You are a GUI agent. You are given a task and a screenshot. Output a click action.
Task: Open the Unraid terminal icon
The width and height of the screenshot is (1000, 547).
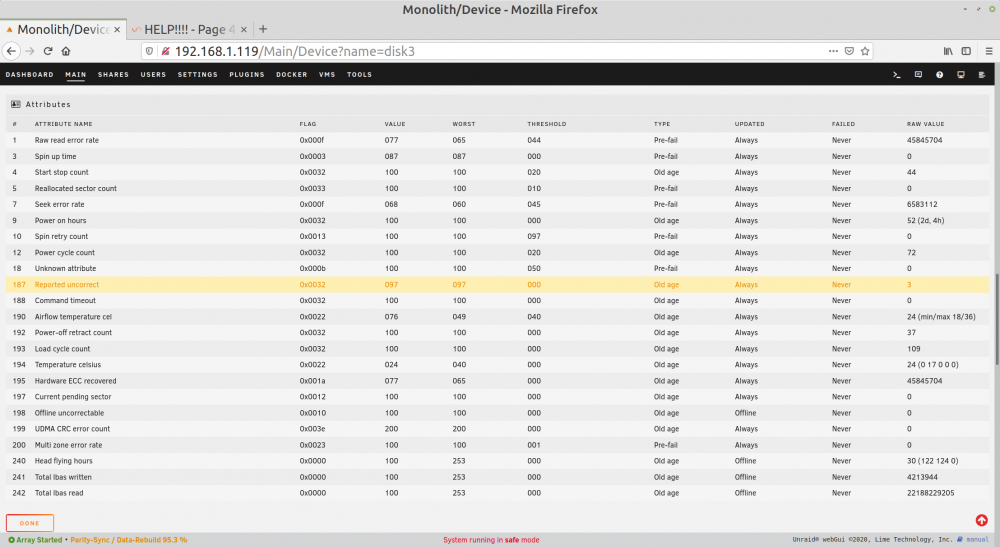897,75
